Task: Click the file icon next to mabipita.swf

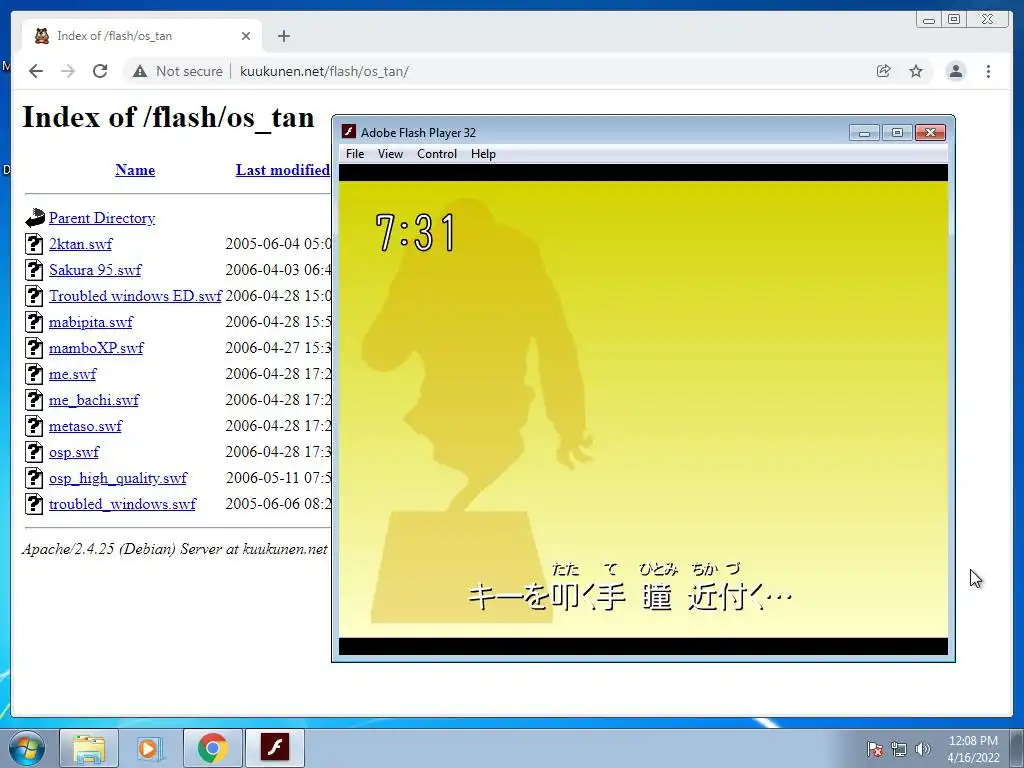Action: [x=35, y=322]
